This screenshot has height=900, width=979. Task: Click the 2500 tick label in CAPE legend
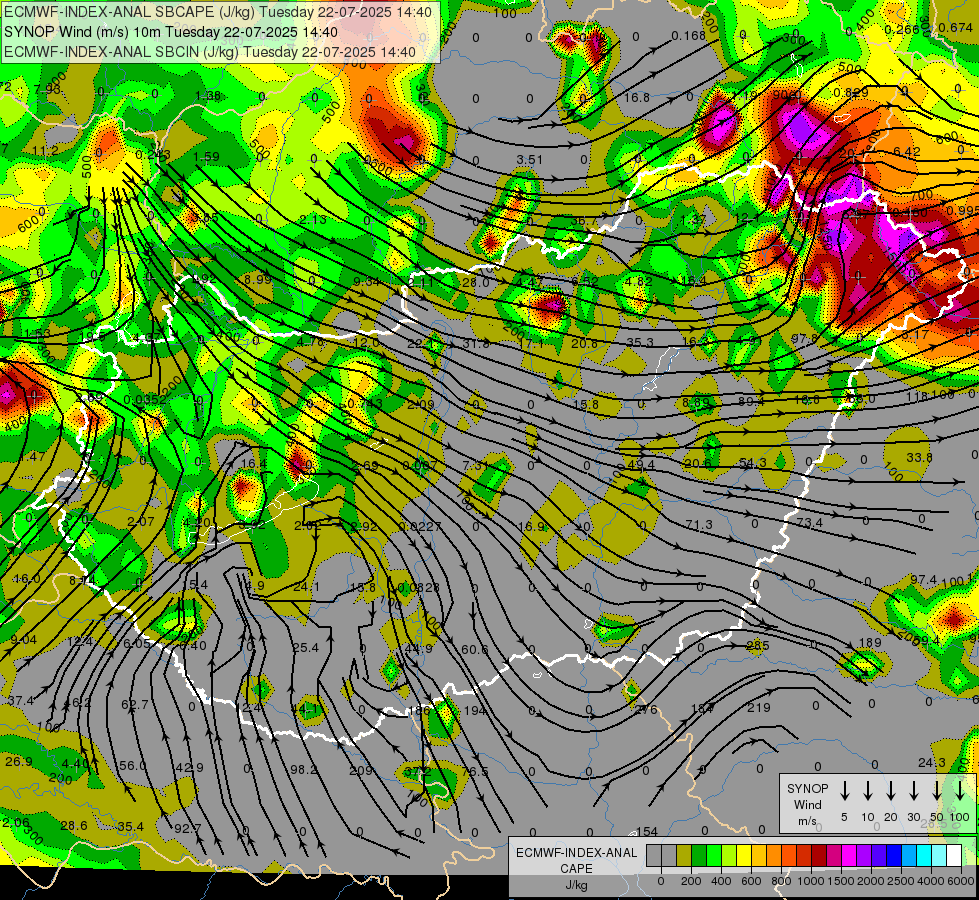coord(901,881)
